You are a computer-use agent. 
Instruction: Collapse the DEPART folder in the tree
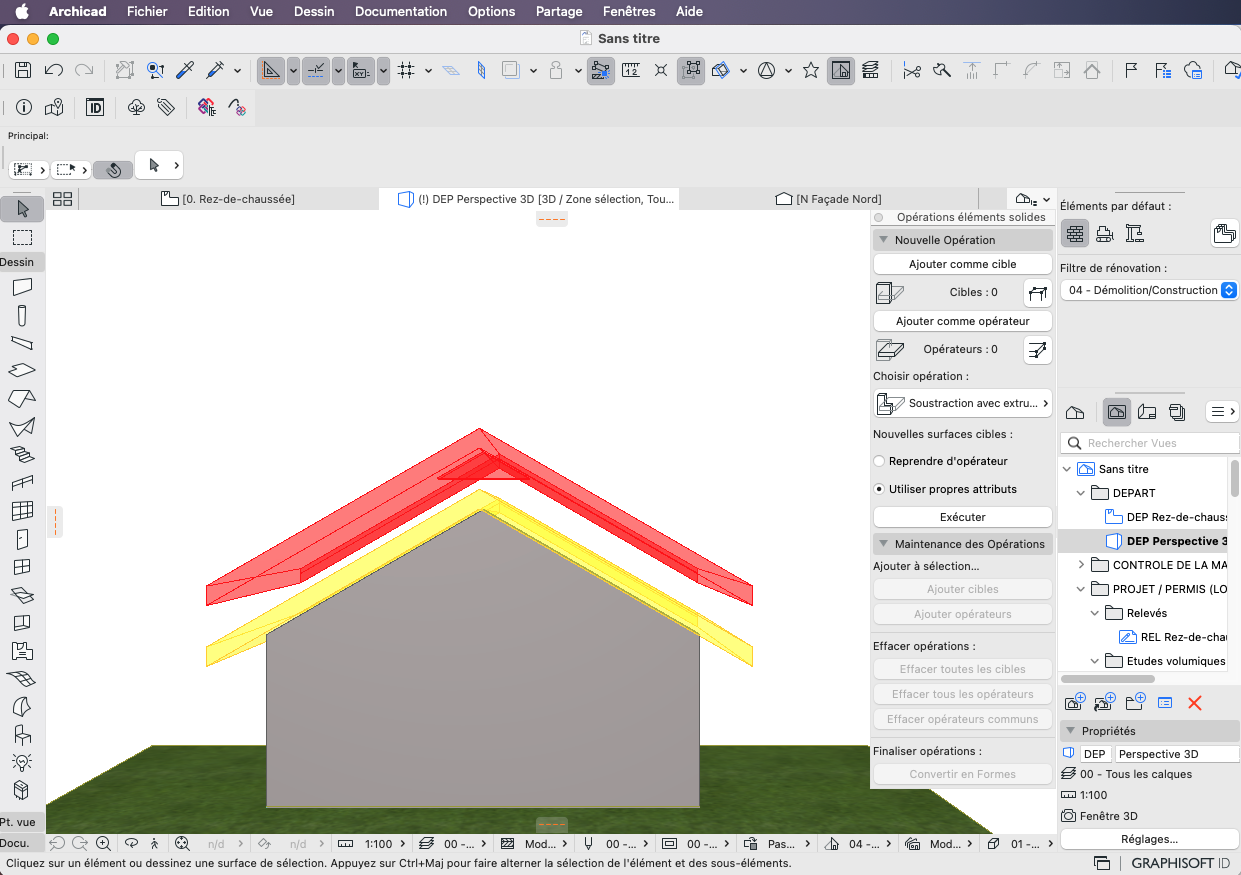1081,493
